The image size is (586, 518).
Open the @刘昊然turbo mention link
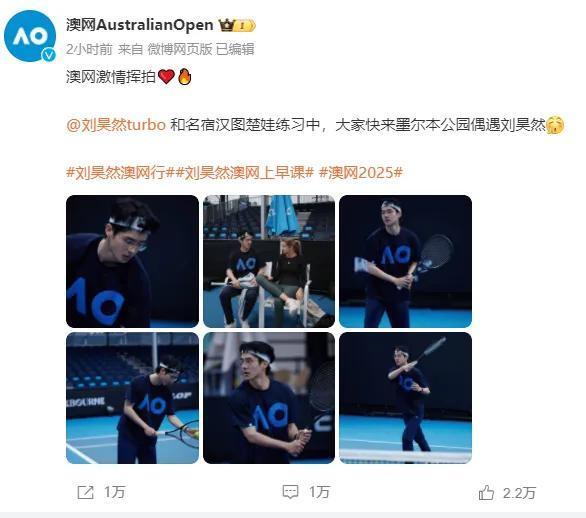point(116,124)
